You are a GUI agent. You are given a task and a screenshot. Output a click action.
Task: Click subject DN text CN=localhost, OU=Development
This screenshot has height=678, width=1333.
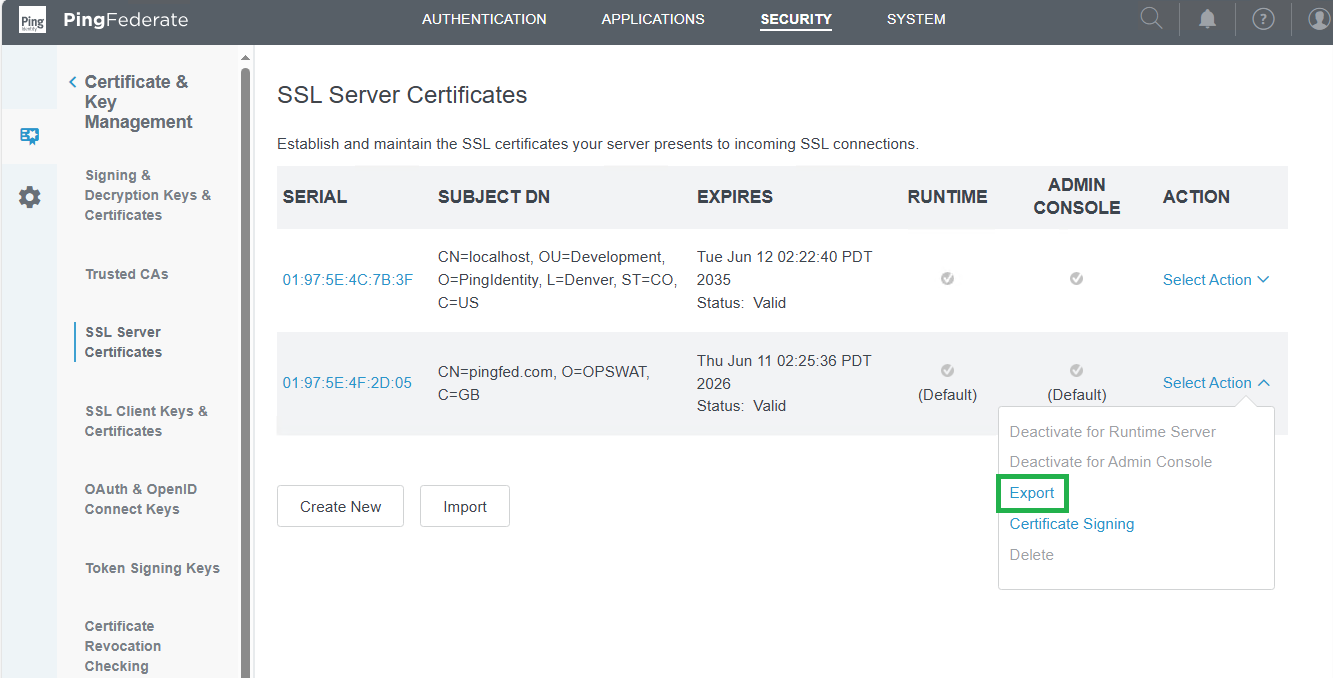[551, 257]
